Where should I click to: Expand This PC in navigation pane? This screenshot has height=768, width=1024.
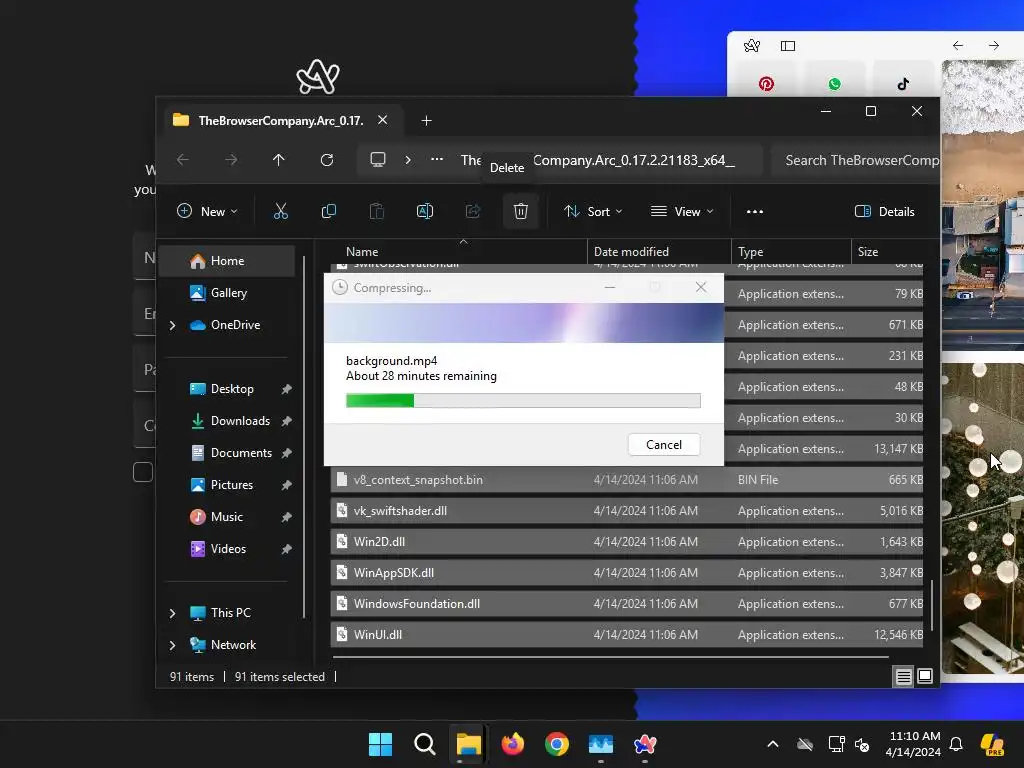coord(172,613)
